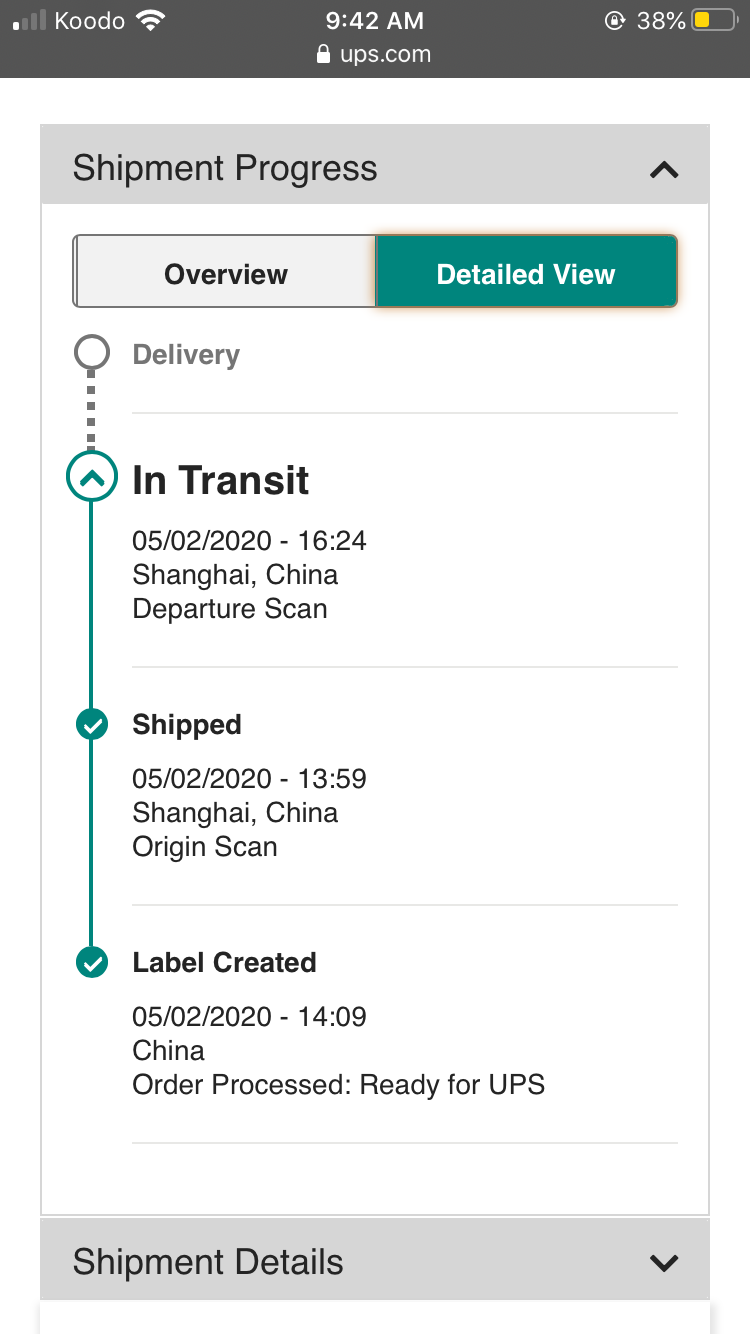
Task: Click the Label Created checkmark icon
Action: [91, 963]
